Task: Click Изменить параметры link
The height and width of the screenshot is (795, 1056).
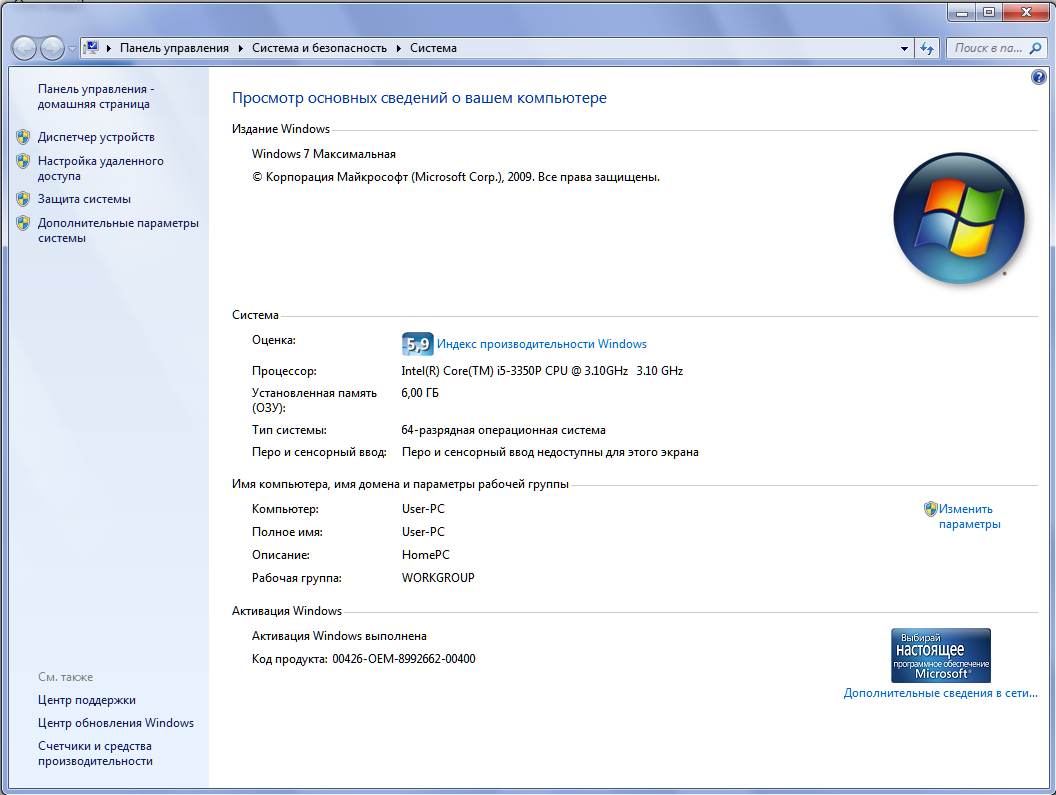Action: click(970, 517)
